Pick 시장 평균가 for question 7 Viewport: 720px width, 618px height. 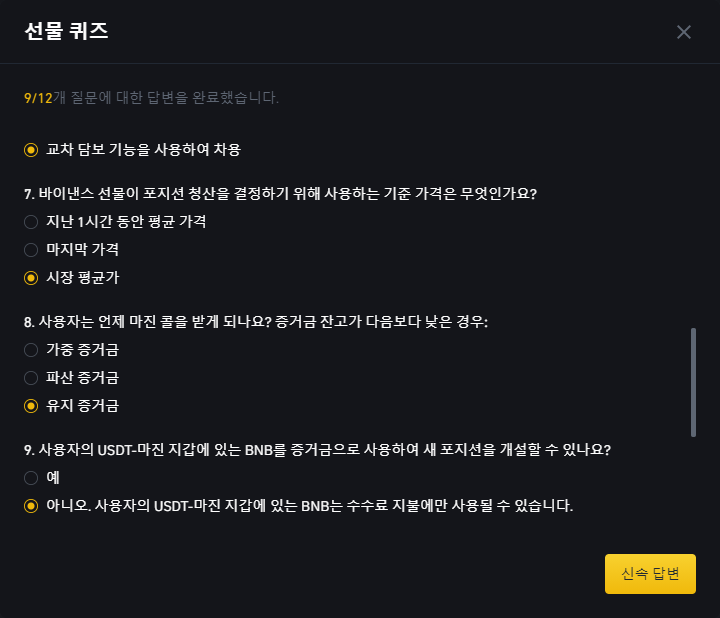point(72,278)
